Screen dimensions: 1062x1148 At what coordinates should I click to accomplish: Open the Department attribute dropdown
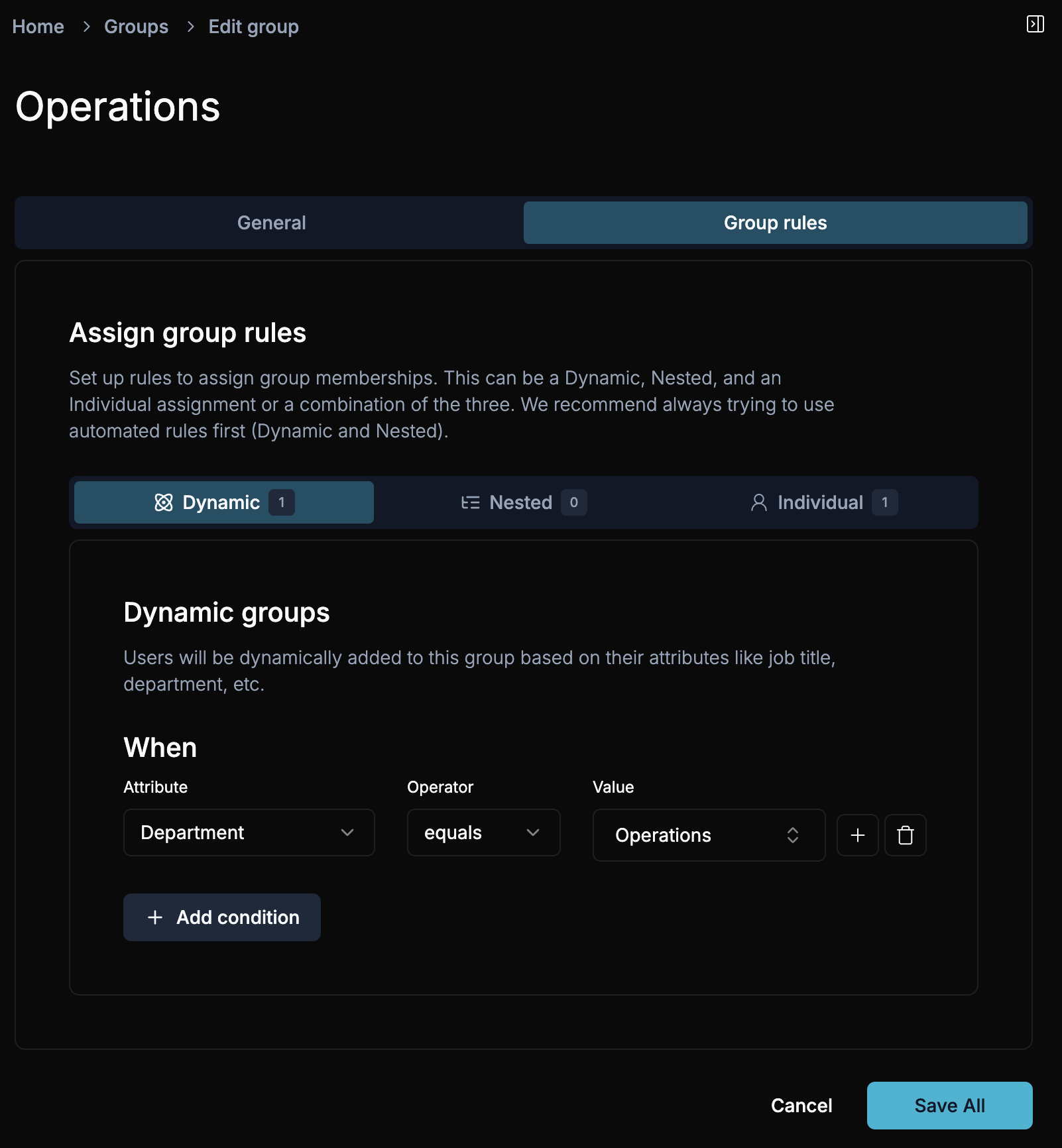[x=249, y=832]
